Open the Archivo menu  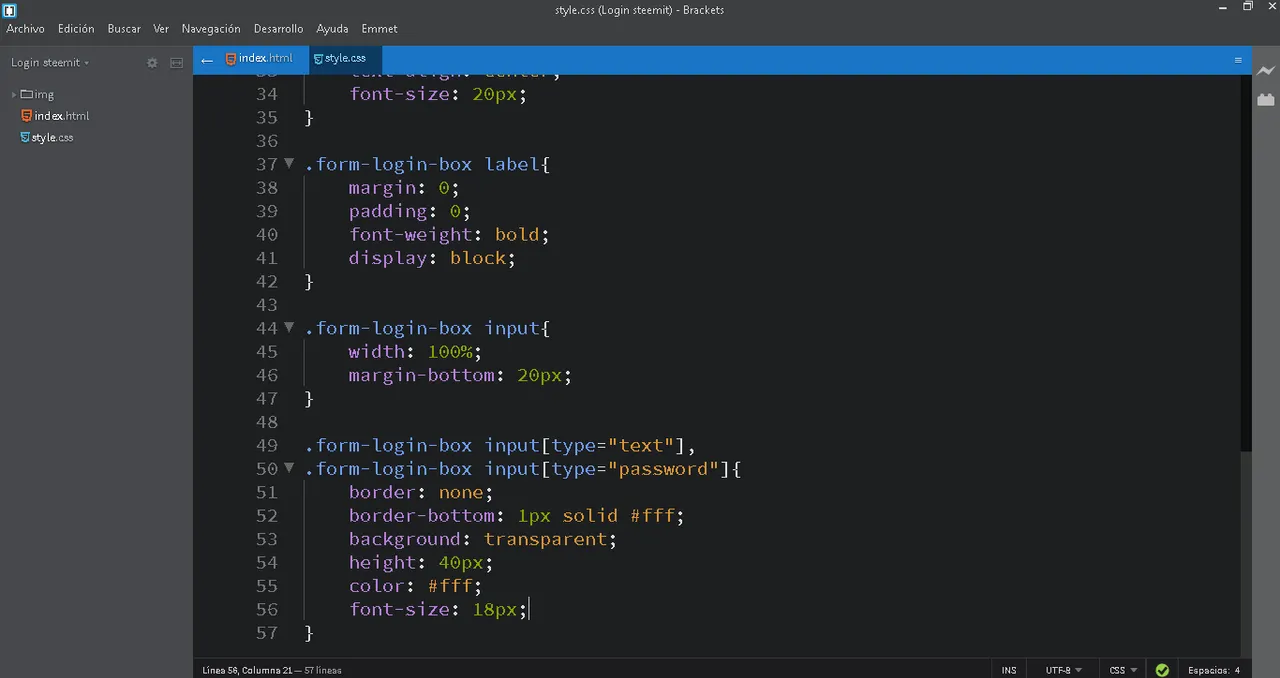(25, 29)
